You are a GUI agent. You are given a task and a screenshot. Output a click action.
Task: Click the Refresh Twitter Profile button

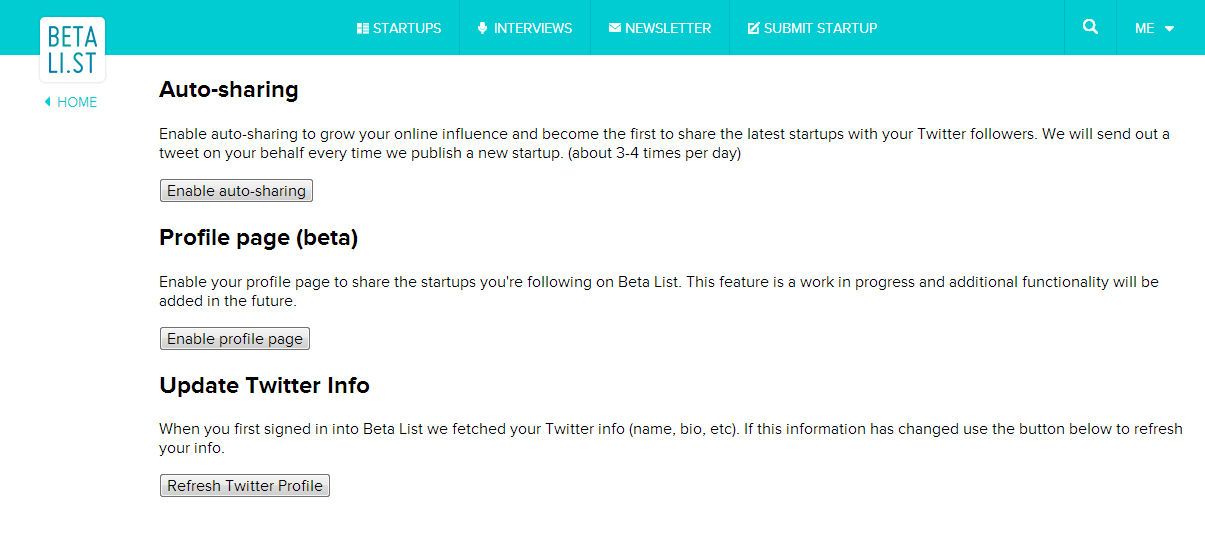245,486
